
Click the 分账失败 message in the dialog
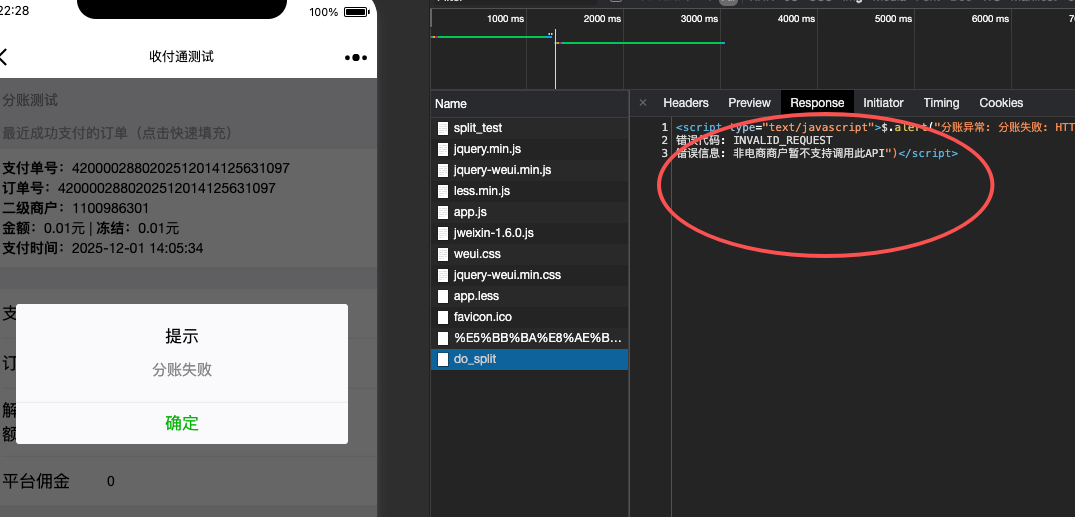pyautogui.click(x=182, y=370)
